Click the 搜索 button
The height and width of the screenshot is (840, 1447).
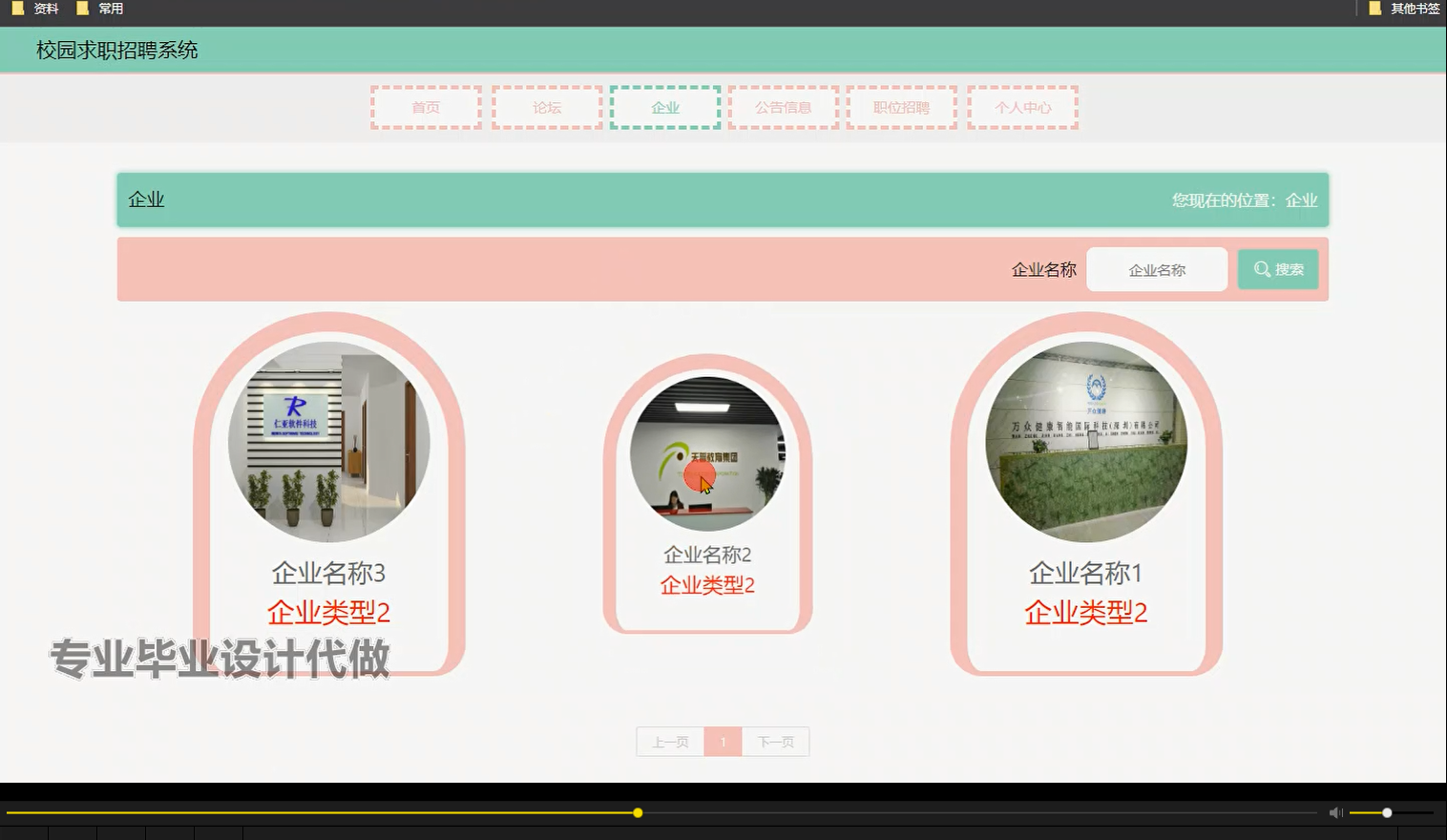point(1277,269)
